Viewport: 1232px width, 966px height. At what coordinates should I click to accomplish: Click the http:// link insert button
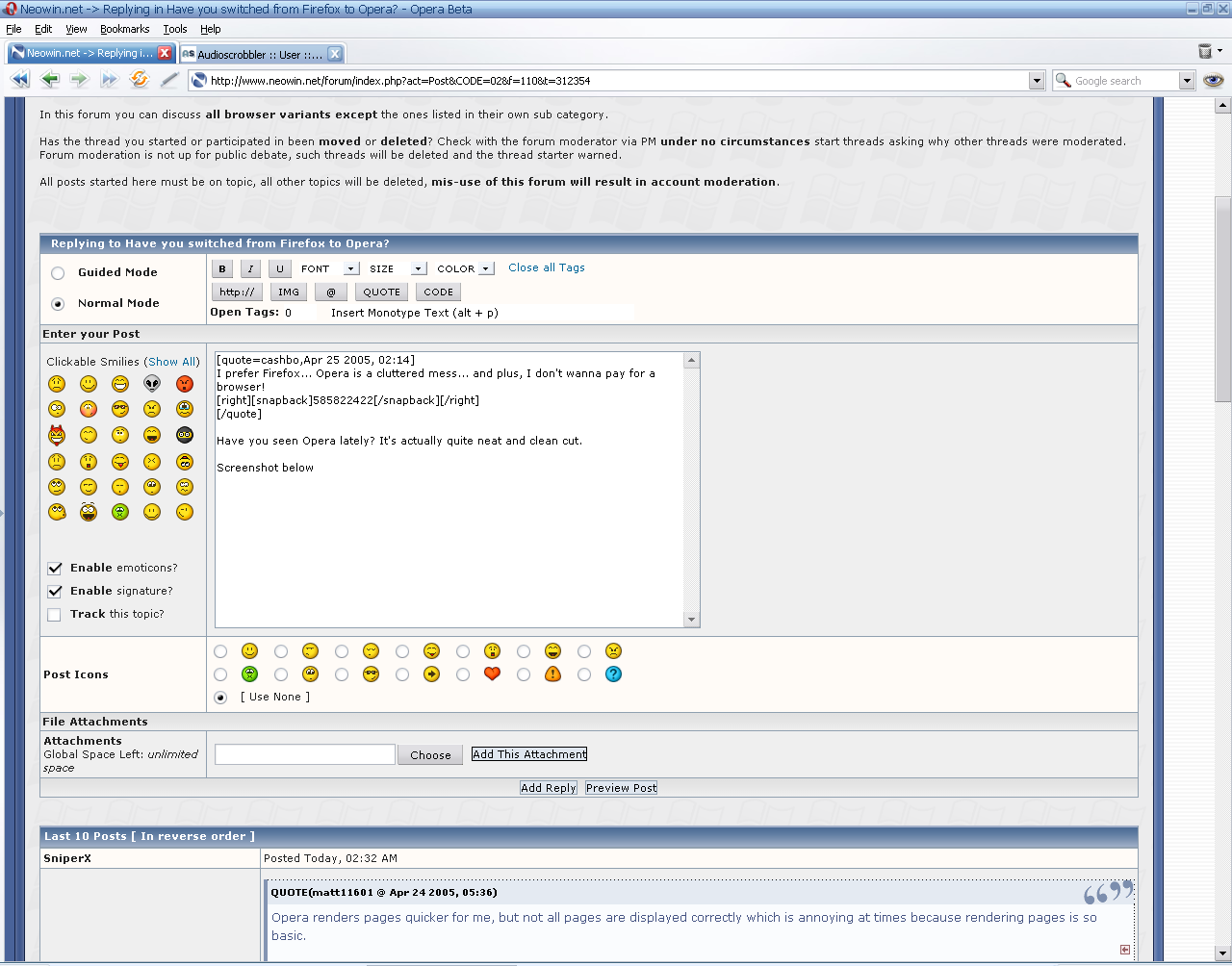coord(237,292)
